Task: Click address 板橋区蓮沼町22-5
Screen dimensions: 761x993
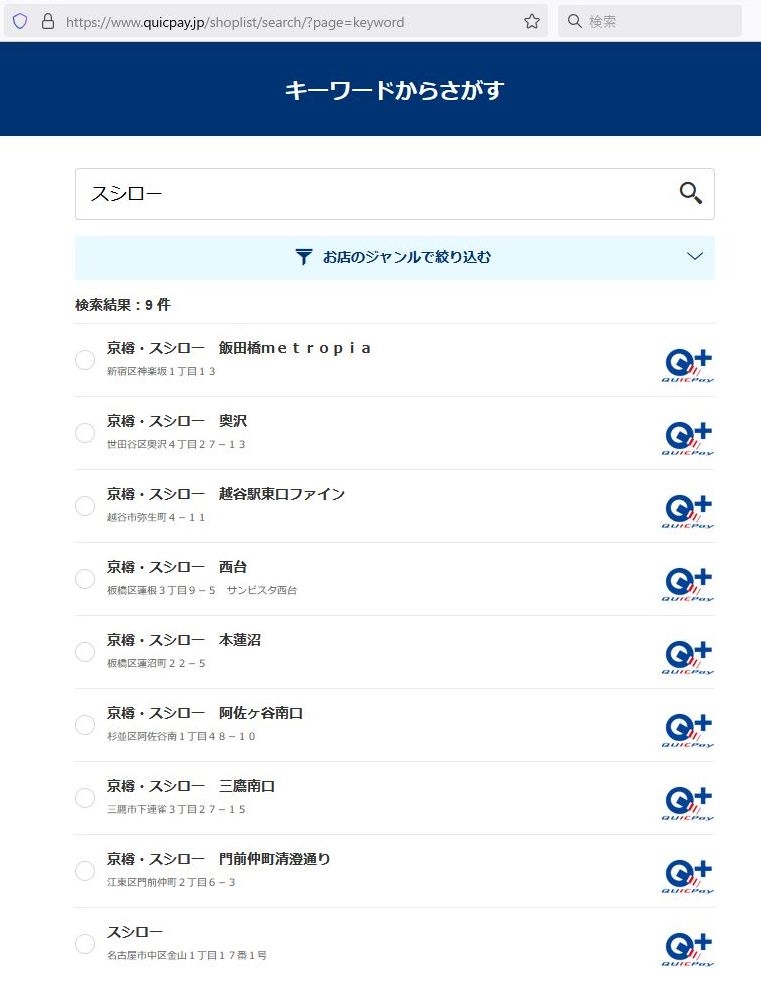Action: tap(156, 663)
